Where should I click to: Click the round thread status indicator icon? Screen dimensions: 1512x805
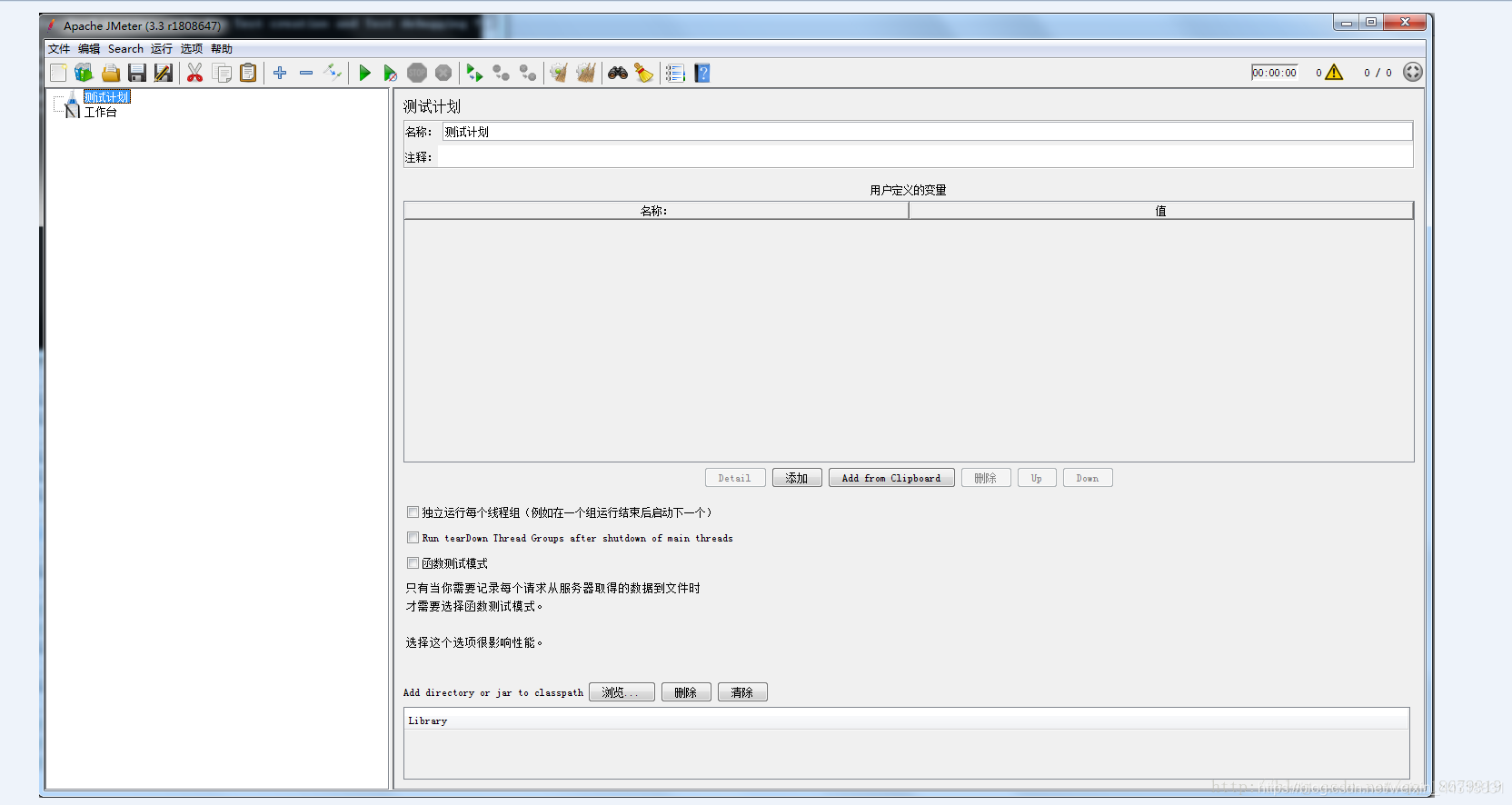(1412, 73)
